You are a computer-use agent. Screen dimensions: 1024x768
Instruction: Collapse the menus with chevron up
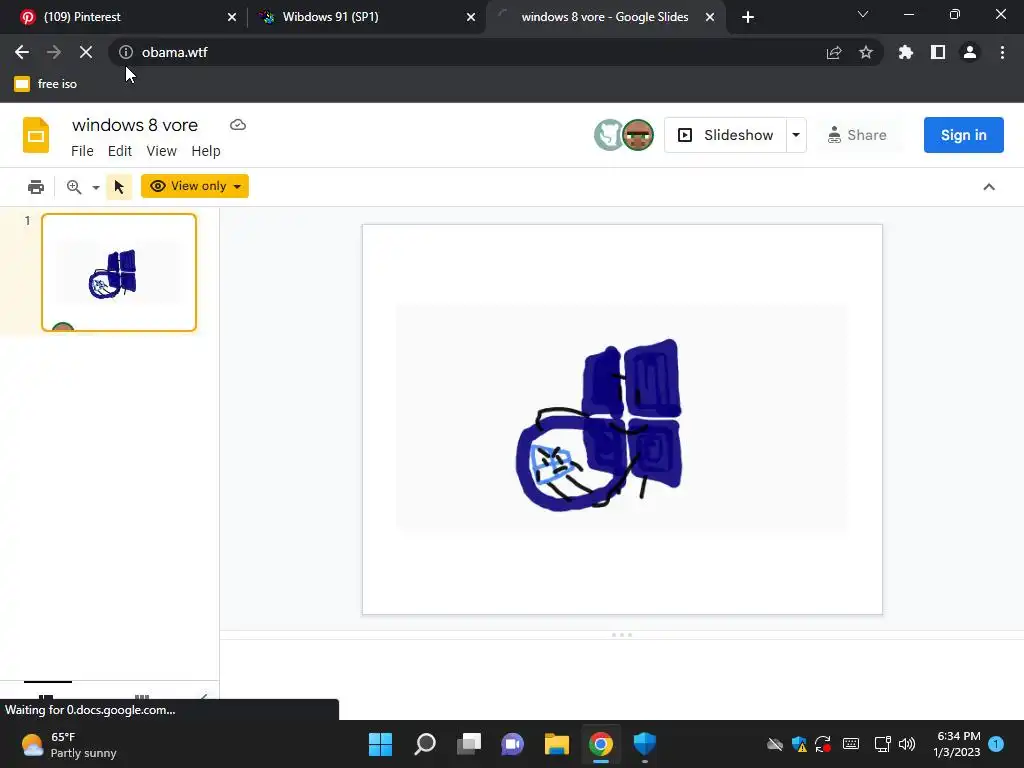coord(989,187)
